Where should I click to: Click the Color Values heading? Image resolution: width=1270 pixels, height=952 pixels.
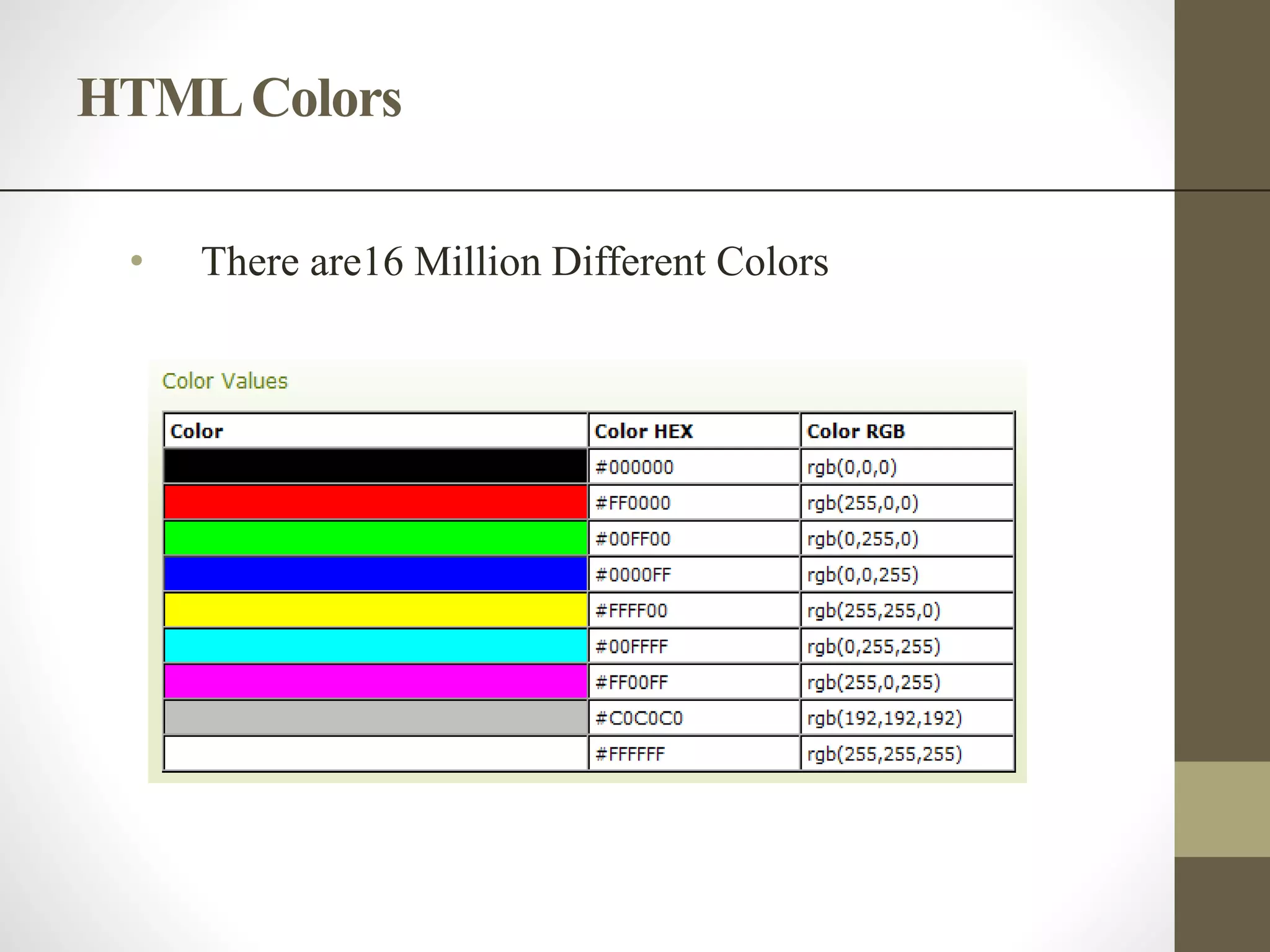(x=225, y=381)
